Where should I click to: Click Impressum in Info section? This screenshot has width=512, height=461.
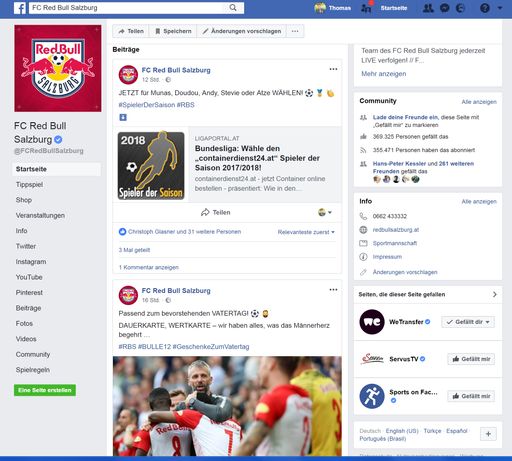pyautogui.click(x=387, y=257)
